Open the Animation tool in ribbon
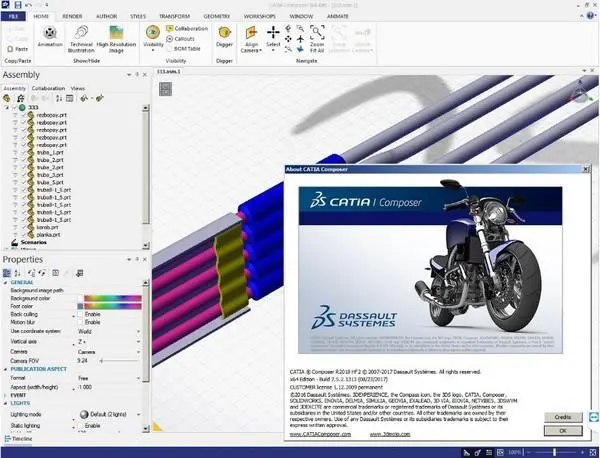This screenshot has height=458, width=600. (x=50, y=36)
